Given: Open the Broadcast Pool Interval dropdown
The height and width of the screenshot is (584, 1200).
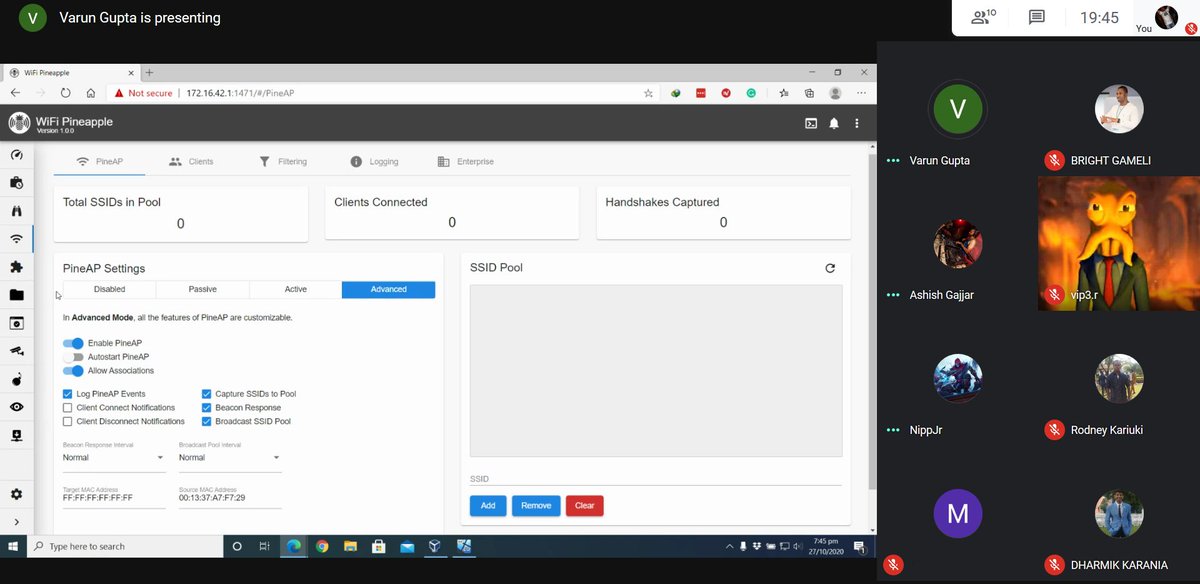Looking at the screenshot, I should tap(230, 458).
